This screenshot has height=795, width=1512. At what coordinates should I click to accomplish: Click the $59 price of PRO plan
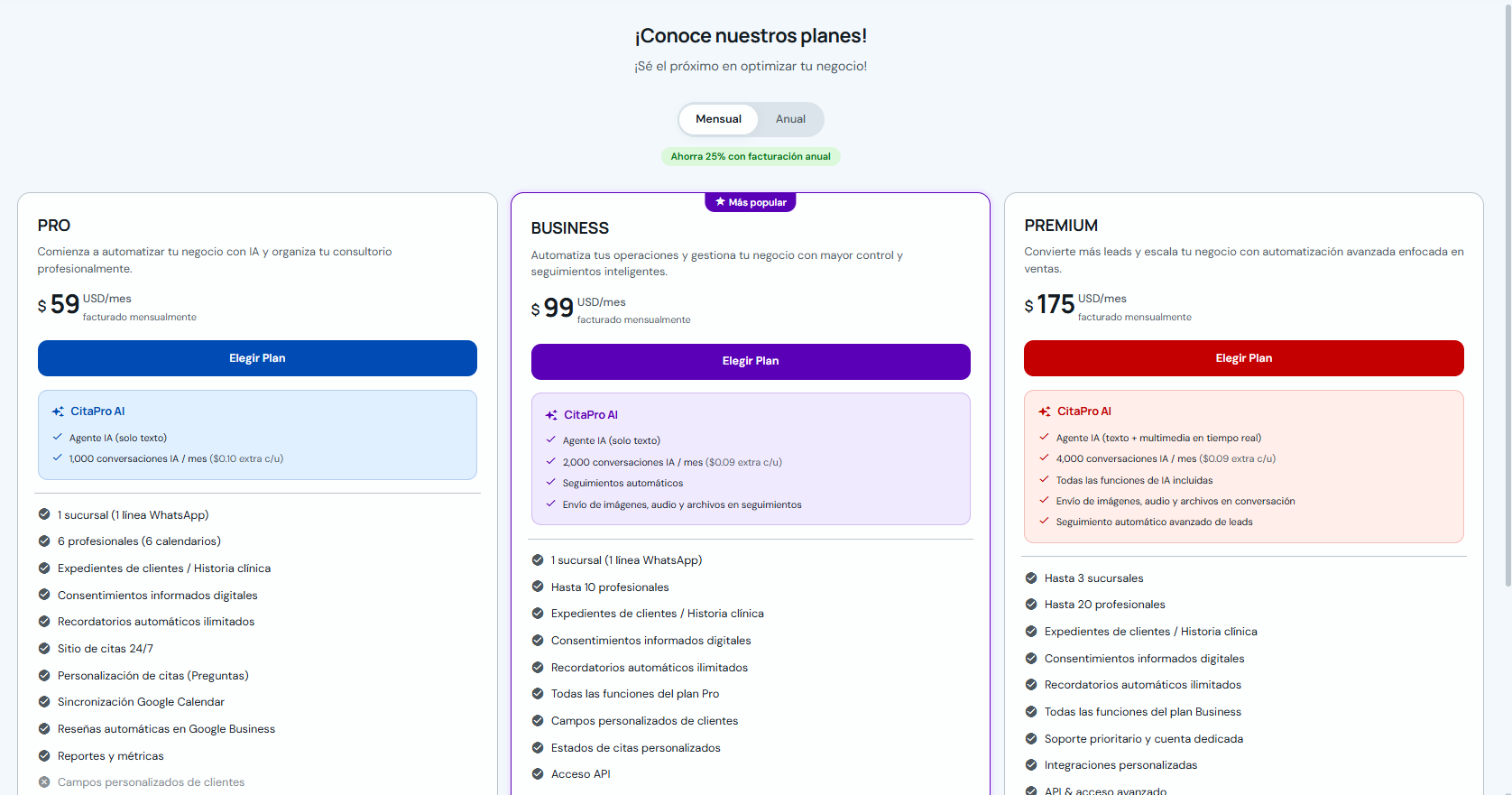point(59,305)
